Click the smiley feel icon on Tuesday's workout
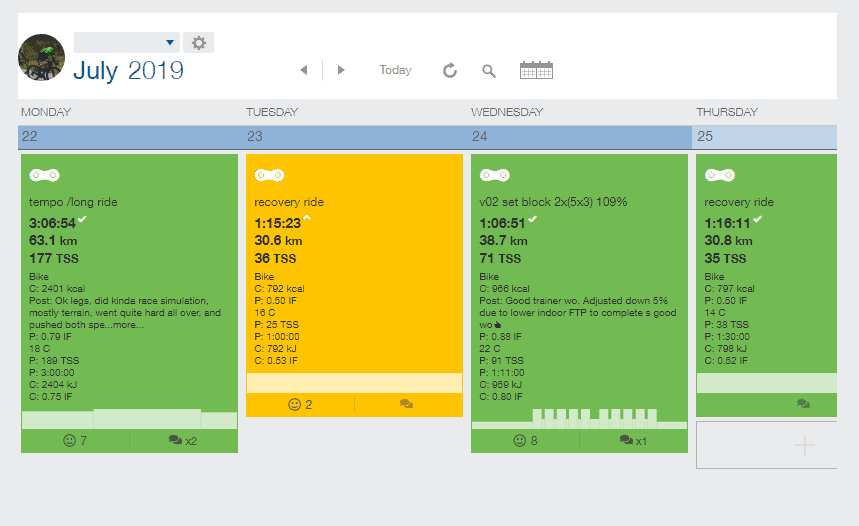This screenshot has height=526, width=859. coord(294,405)
